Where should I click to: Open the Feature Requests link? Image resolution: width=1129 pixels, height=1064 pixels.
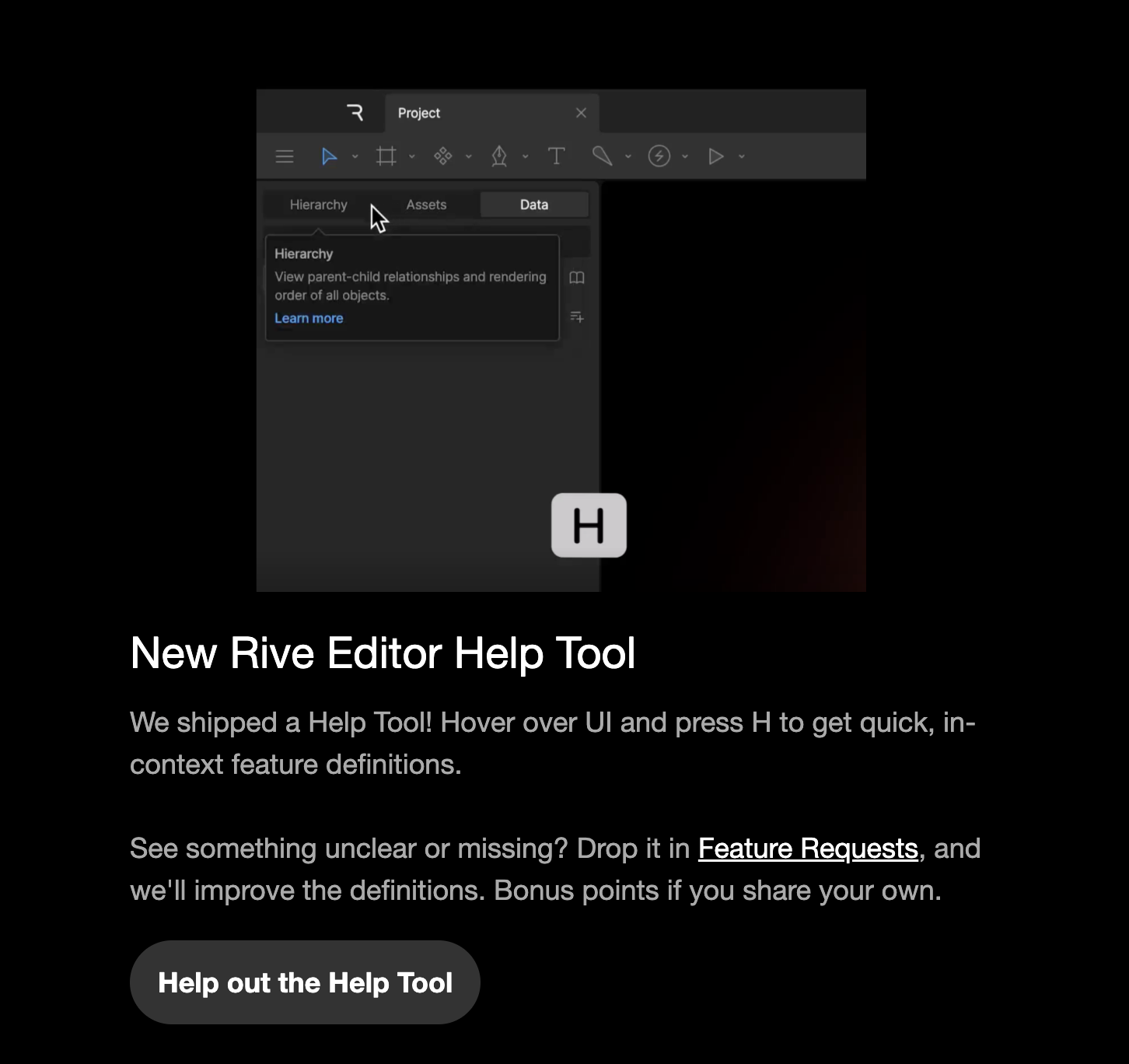[808, 849]
